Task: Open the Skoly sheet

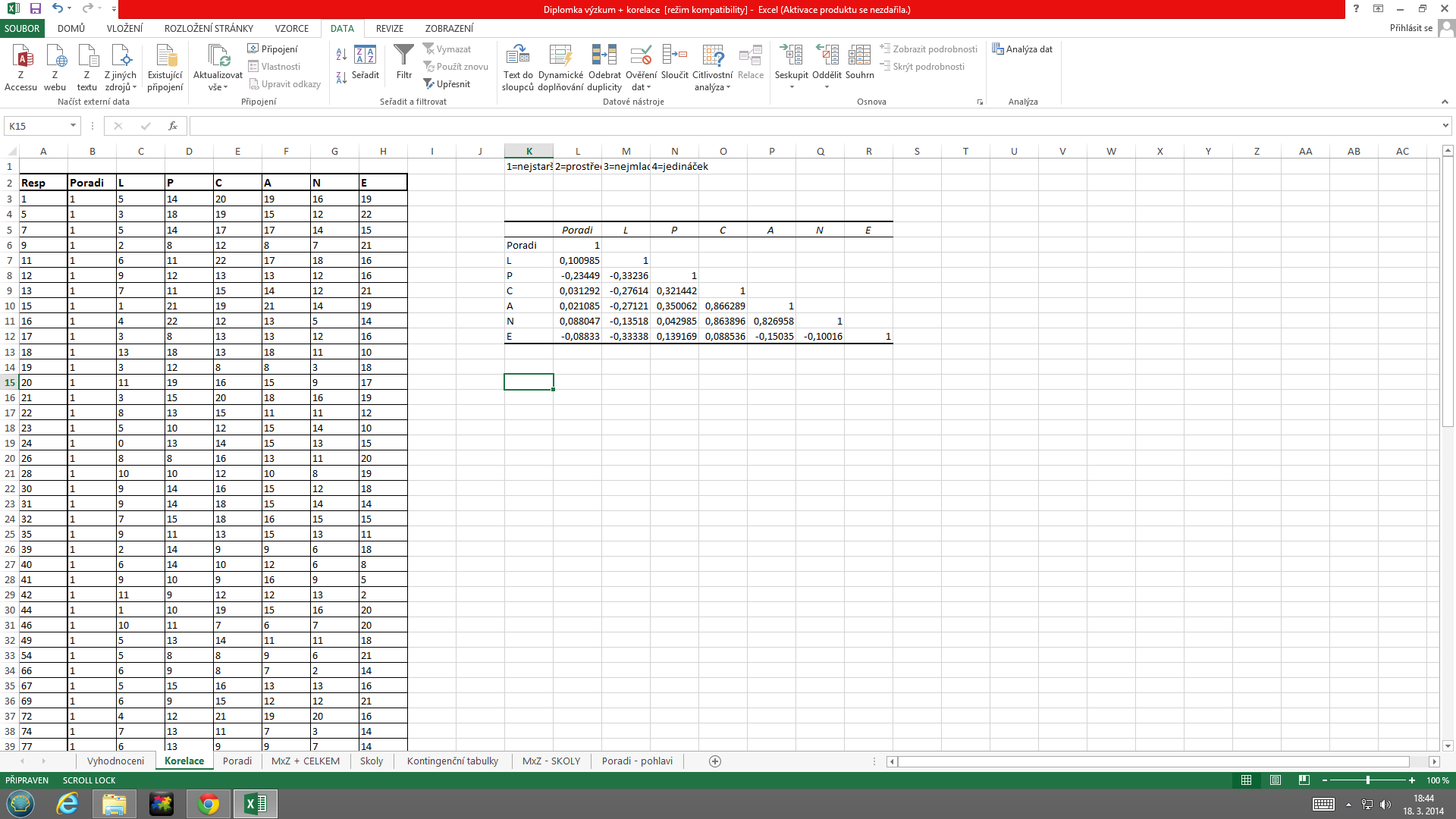Action: tap(372, 761)
